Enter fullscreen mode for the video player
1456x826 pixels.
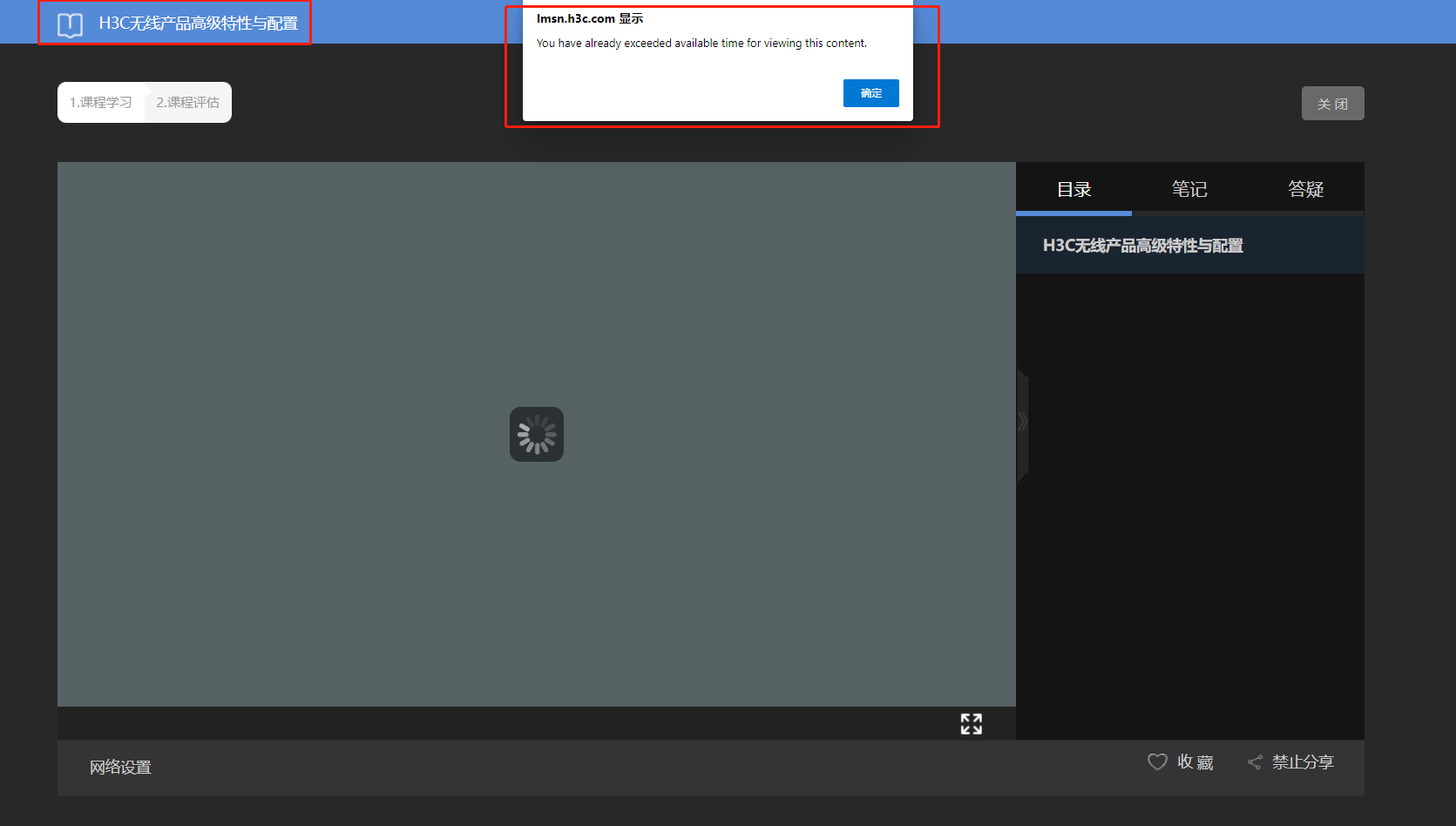pyautogui.click(x=972, y=724)
